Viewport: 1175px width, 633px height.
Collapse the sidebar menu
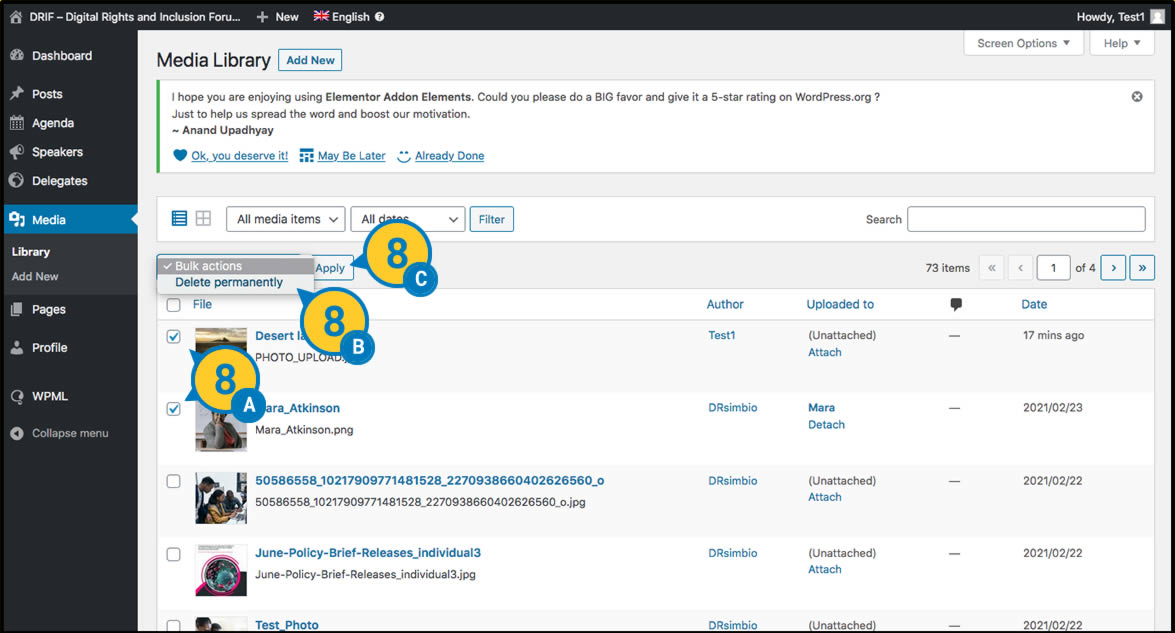[x=69, y=433]
